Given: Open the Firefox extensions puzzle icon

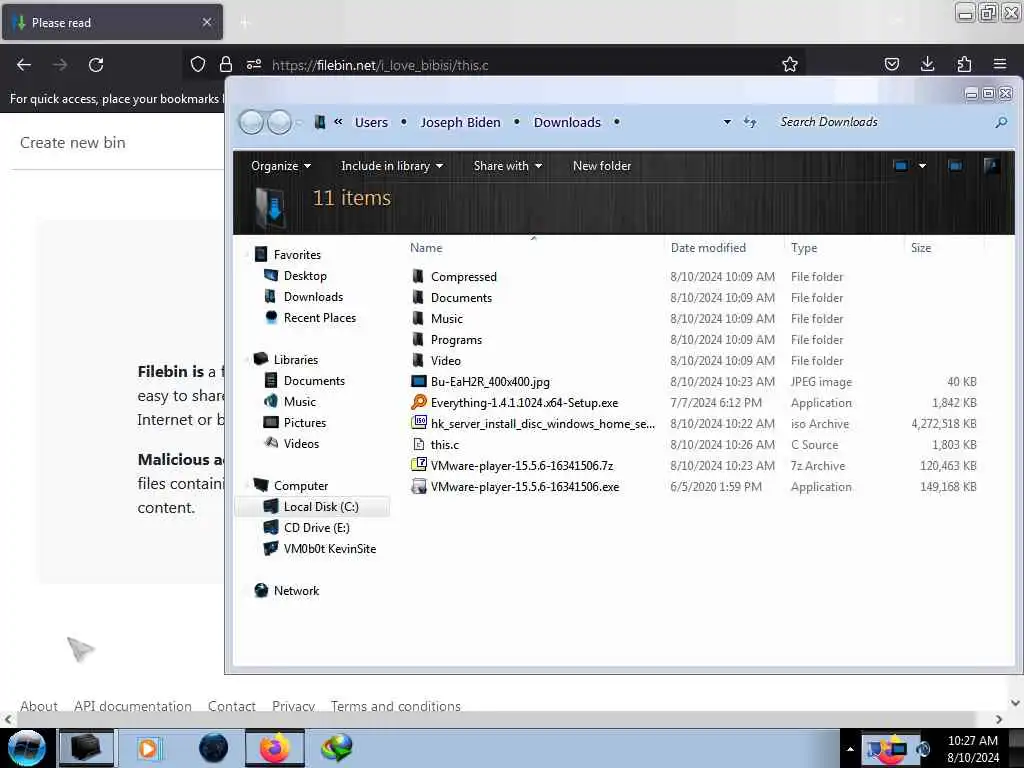Looking at the screenshot, I should tap(964, 64).
